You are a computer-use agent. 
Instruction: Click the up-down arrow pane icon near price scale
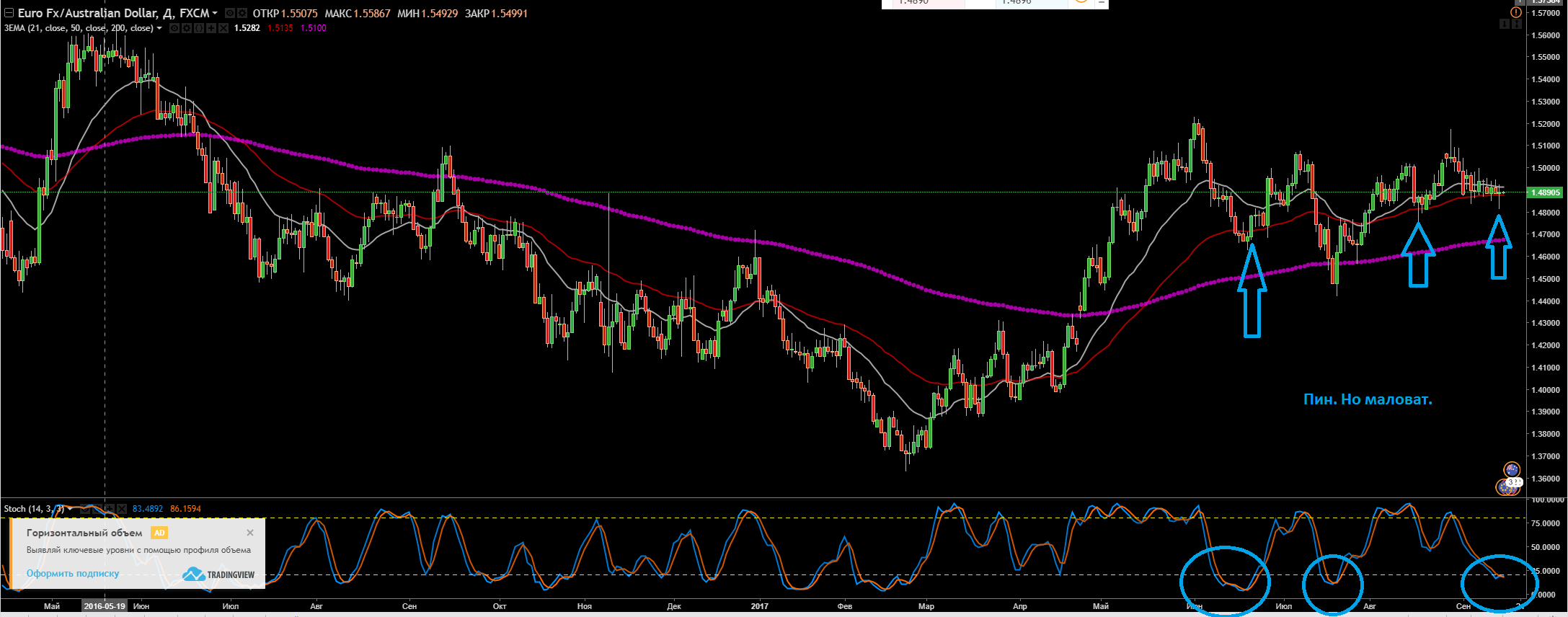coord(1517,24)
